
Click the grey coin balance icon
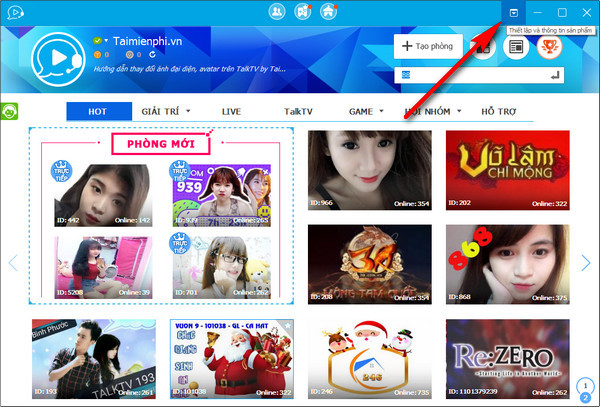point(129,55)
